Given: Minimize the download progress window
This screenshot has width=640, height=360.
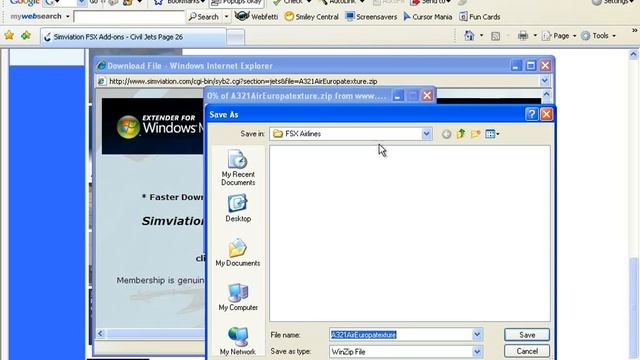Looking at the screenshot, I should click(398, 96).
